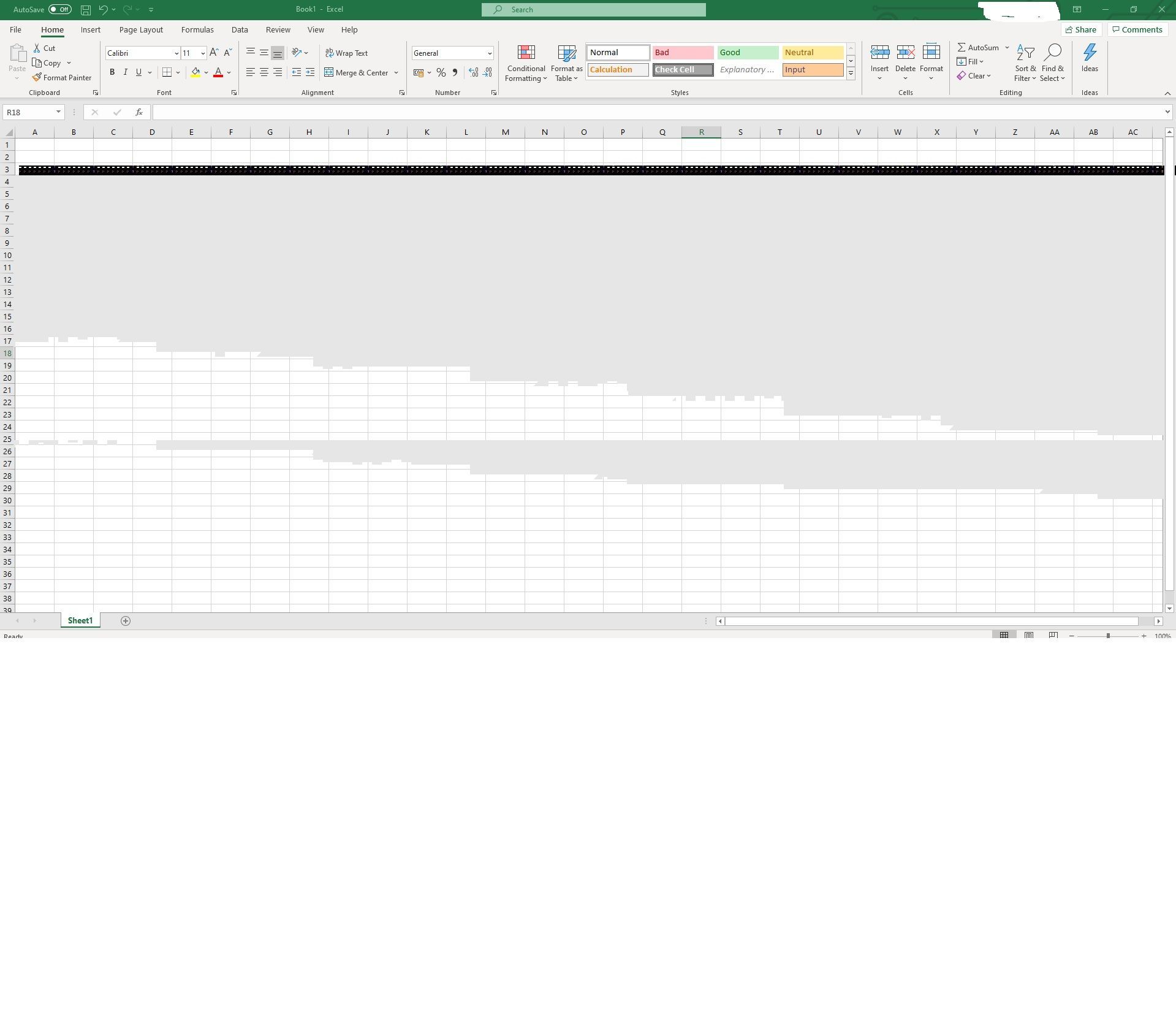Open Conditional Formatting
The width and height of the screenshot is (1176, 1020).
click(526, 63)
